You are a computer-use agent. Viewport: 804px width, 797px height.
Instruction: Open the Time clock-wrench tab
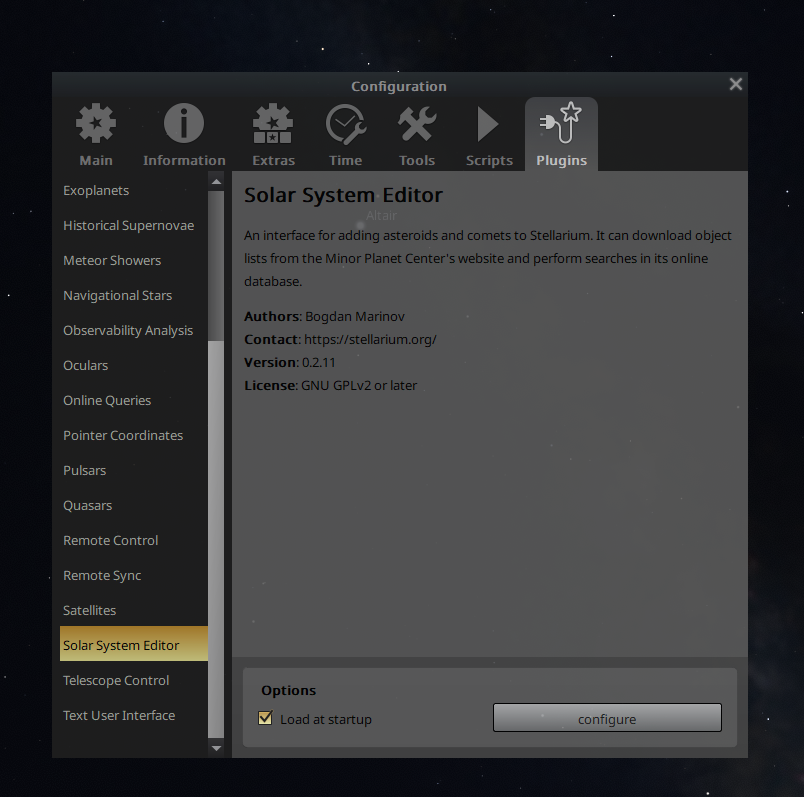(x=346, y=135)
